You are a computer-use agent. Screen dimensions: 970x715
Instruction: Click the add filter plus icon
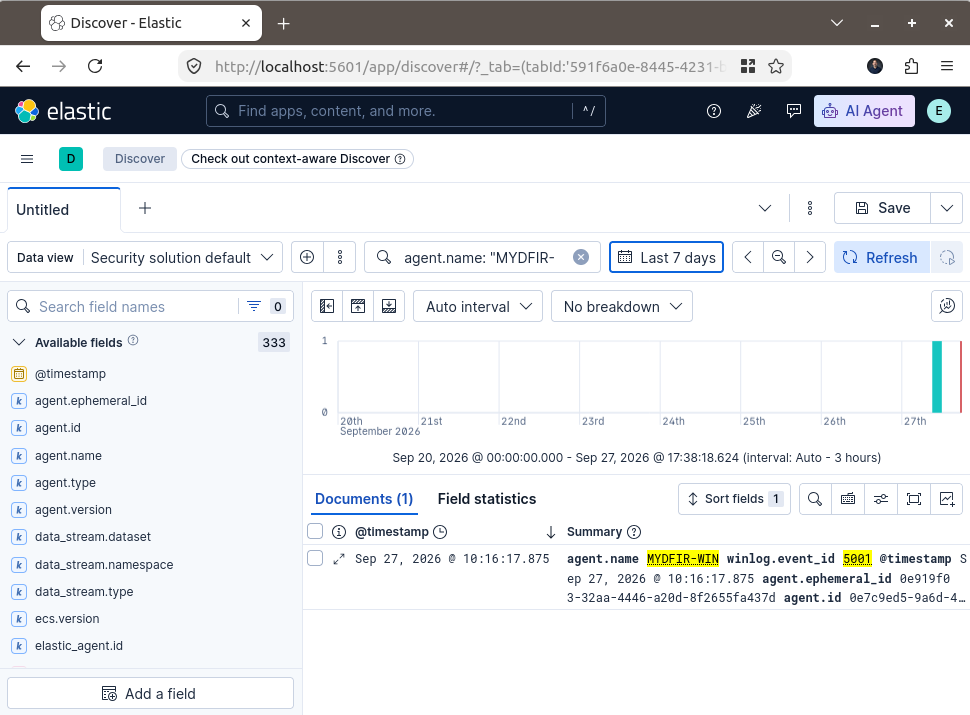(307, 257)
